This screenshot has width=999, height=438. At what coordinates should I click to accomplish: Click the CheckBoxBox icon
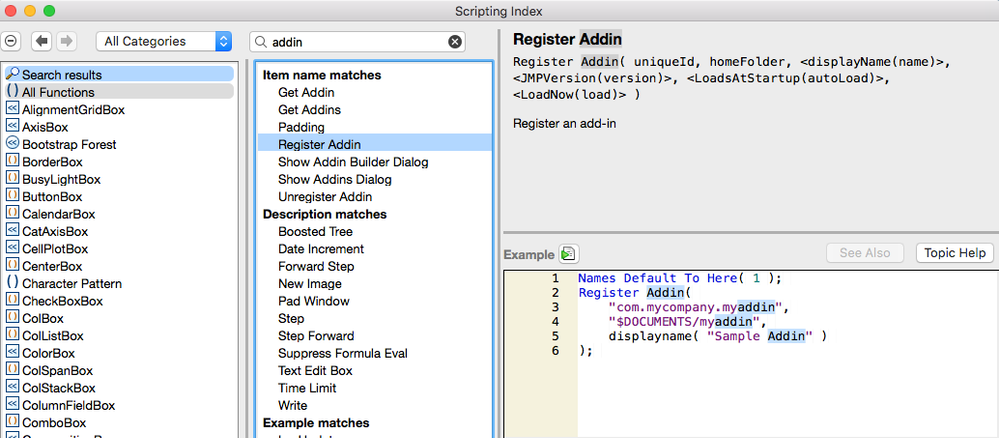[x=12, y=300]
